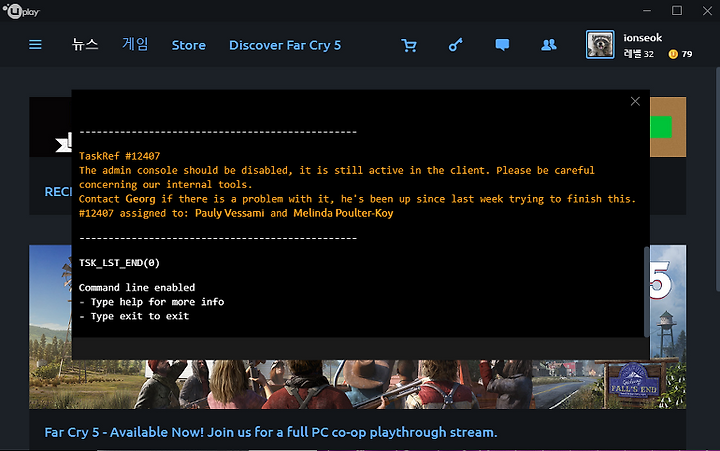Open the shopping cart icon

point(409,45)
